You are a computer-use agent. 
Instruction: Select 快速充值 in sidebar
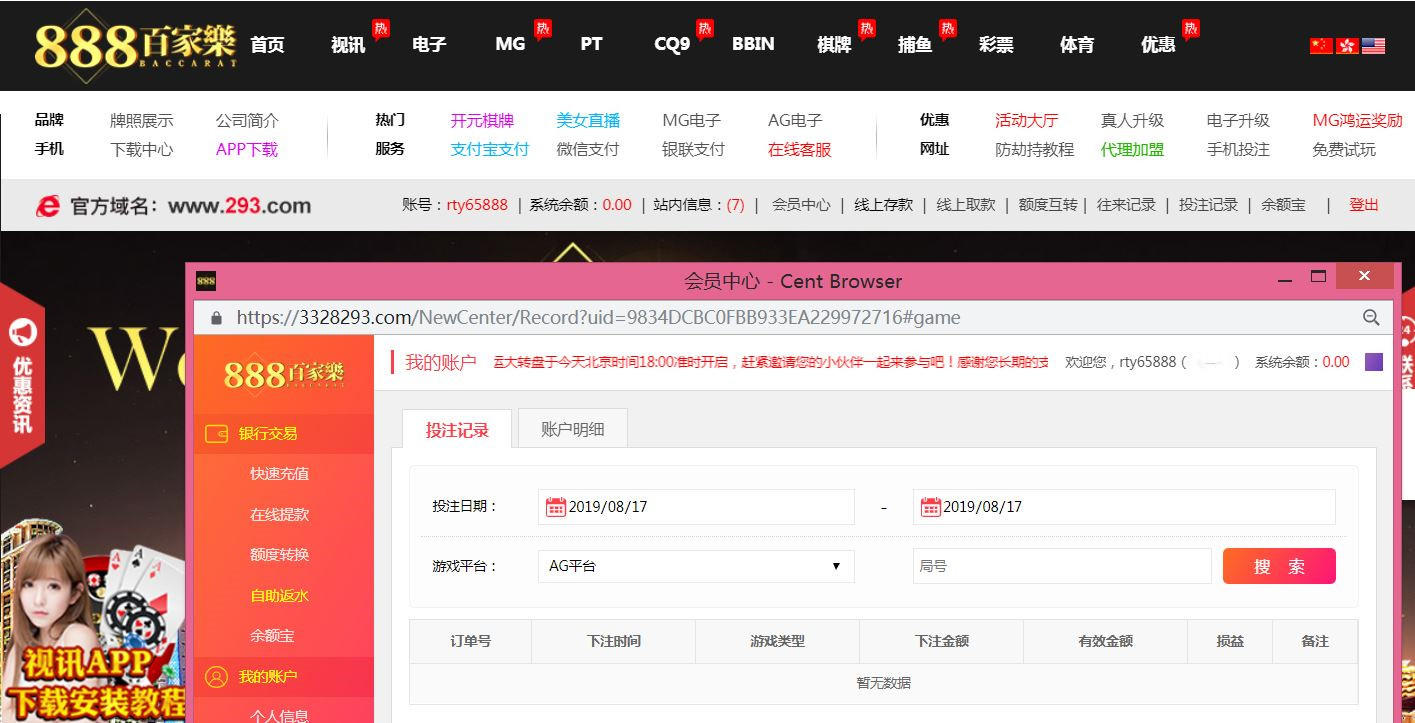pos(279,474)
